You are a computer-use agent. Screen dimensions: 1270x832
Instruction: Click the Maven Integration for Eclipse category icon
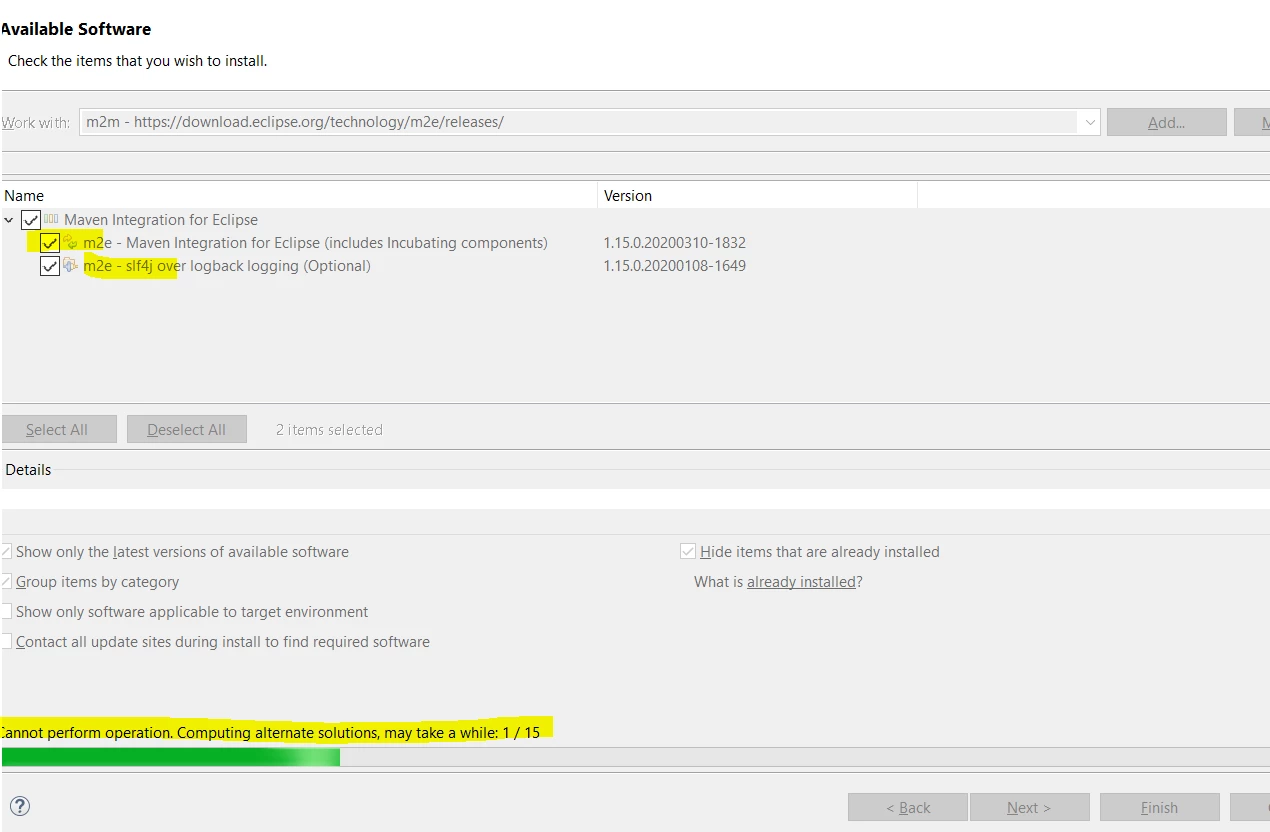[x=51, y=219]
